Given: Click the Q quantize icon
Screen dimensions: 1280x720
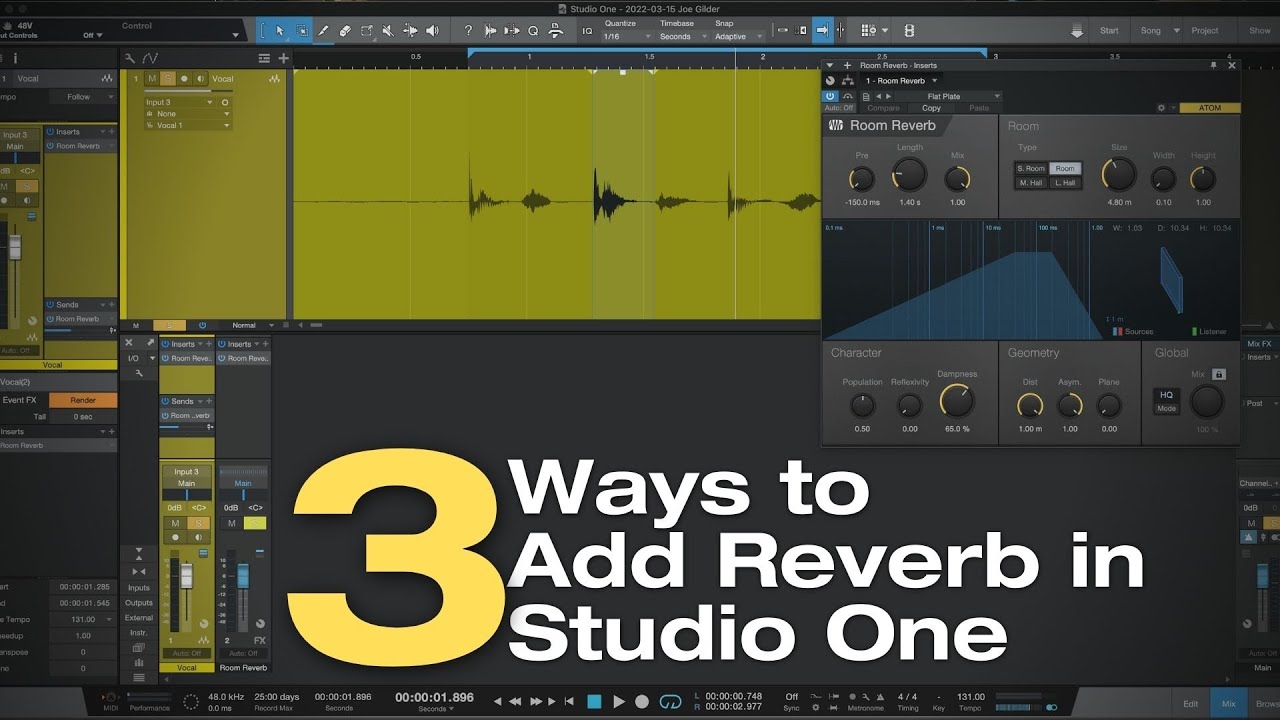Looking at the screenshot, I should [533, 31].
